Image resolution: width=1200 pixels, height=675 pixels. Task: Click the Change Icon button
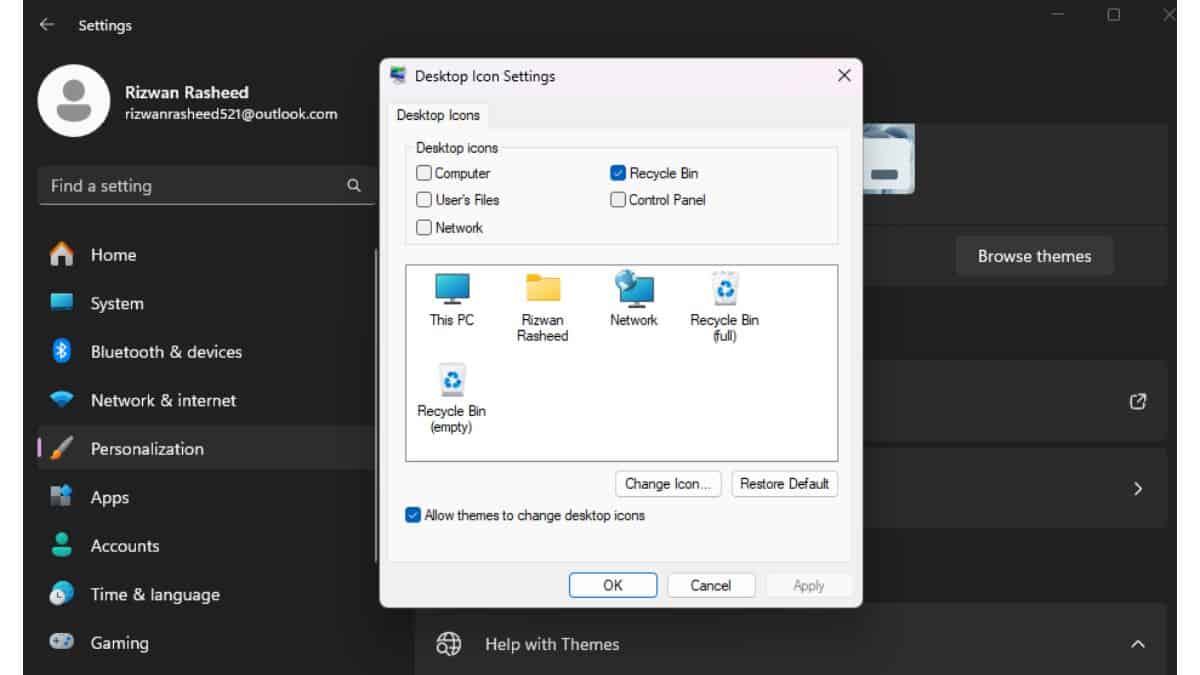[668, 483]
